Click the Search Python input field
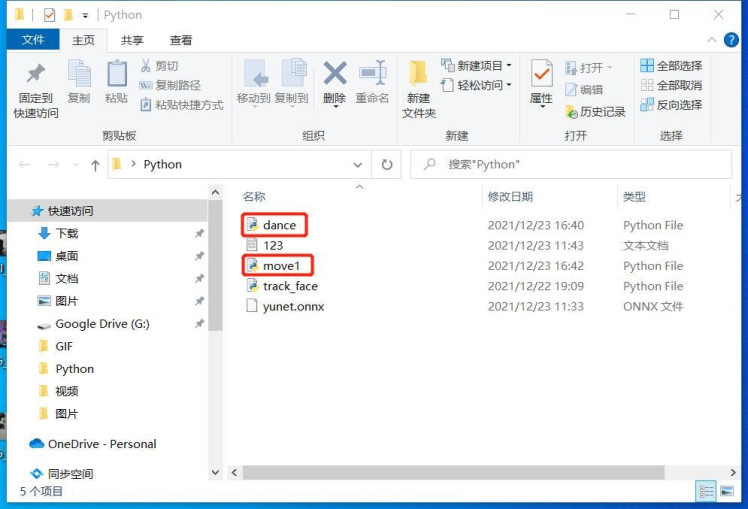The image size is (748, 509). coord(571,165)
